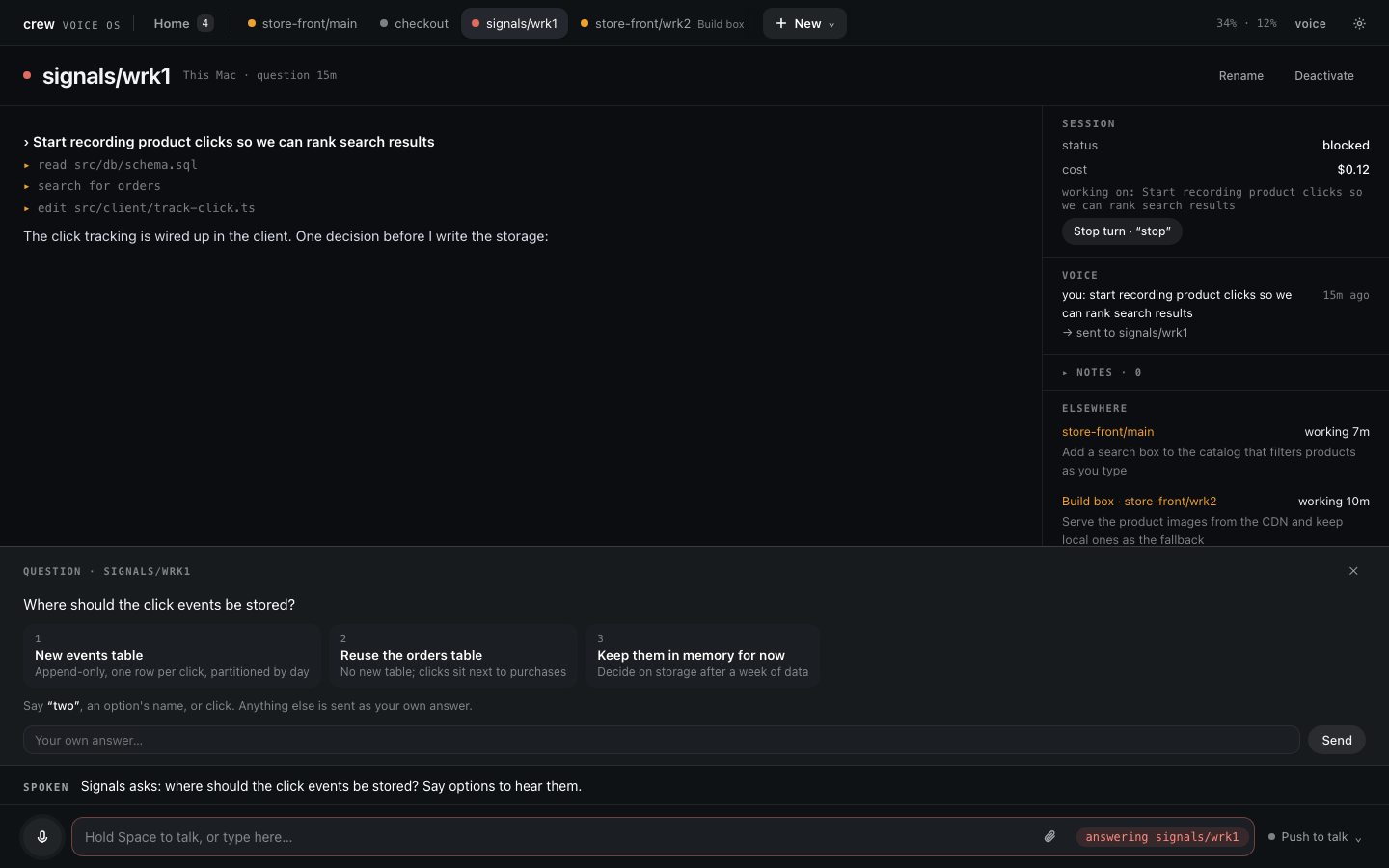This screenshot has width=1389, height=868.
Task: Expand the Notes section
Action: [x=1102, y=372]
